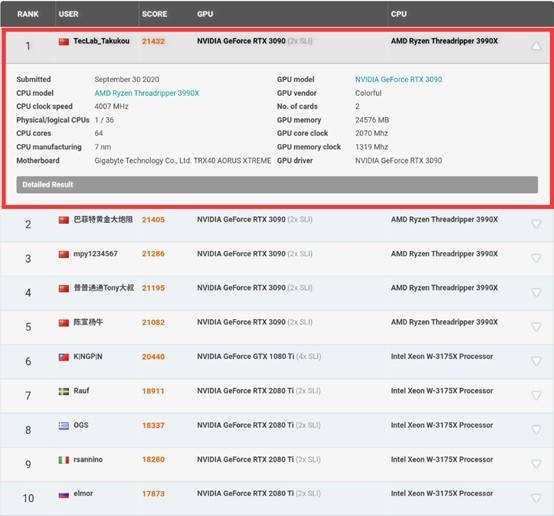554x516 pixels.
Task: Click the Italy flag beside rsannino
Action: 64,460
